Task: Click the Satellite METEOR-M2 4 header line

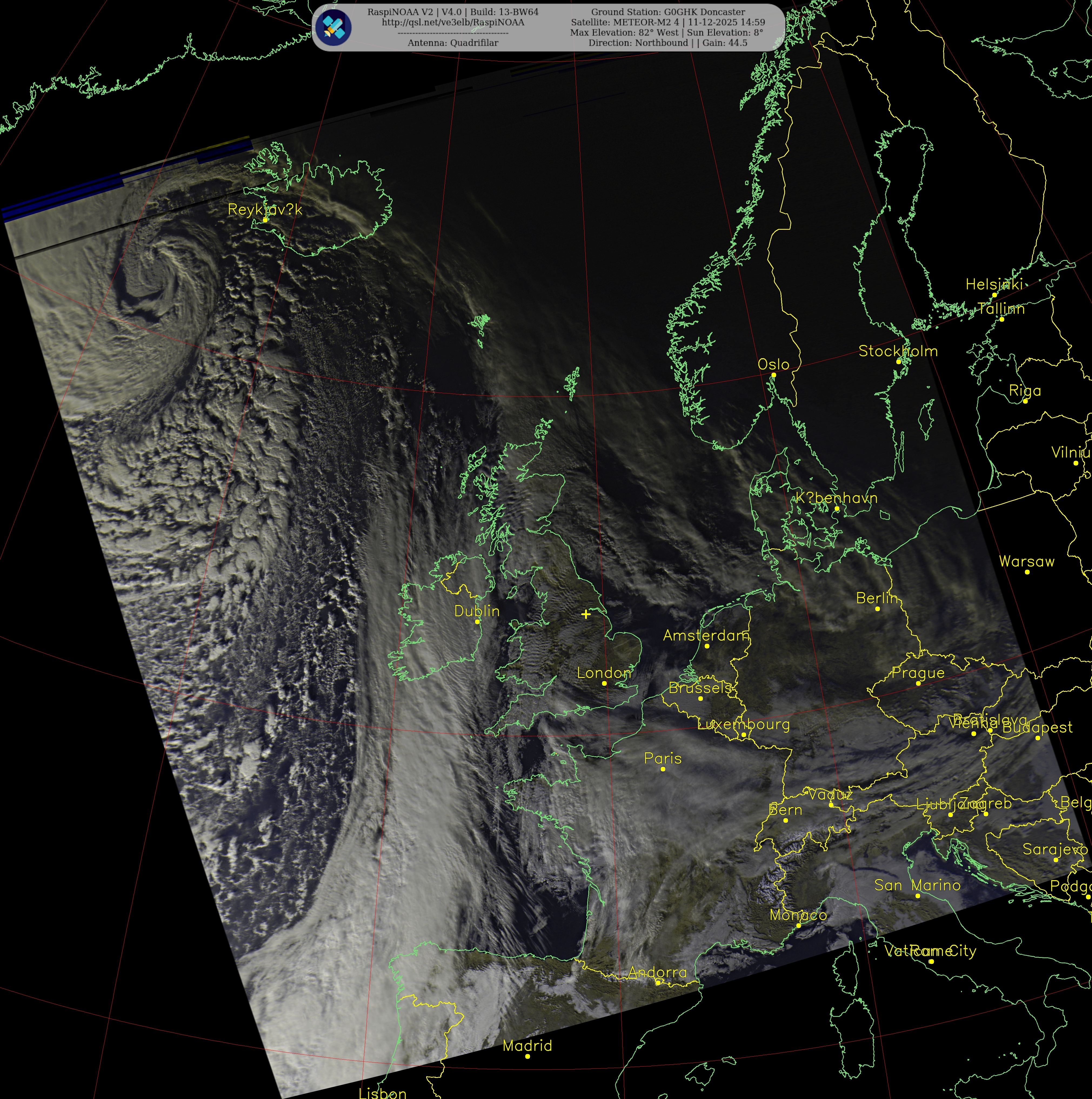Action: point(668,22)
